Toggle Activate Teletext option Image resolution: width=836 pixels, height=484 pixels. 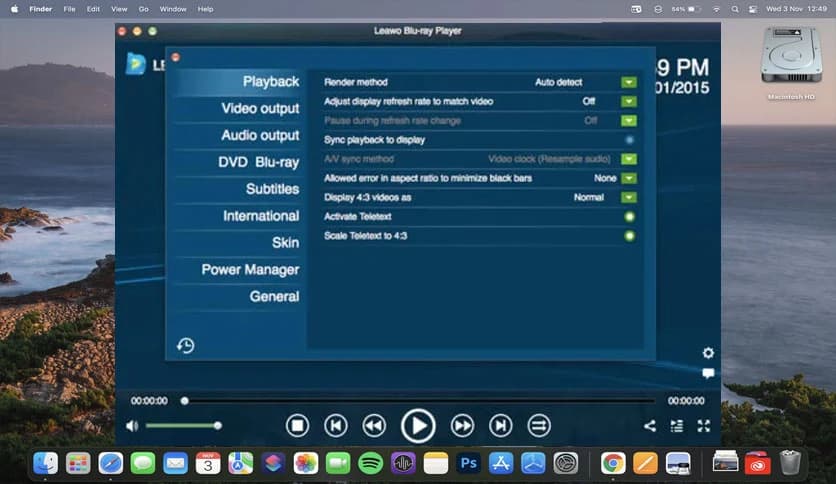coord(629,216)
